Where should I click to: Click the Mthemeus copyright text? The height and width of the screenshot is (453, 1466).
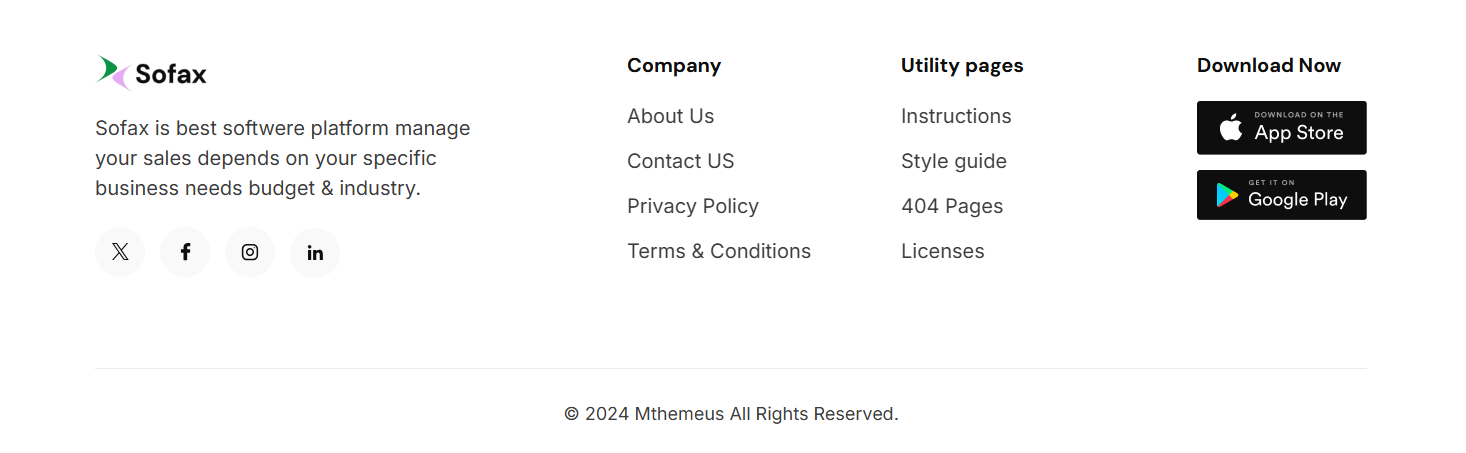coord(731,414)
